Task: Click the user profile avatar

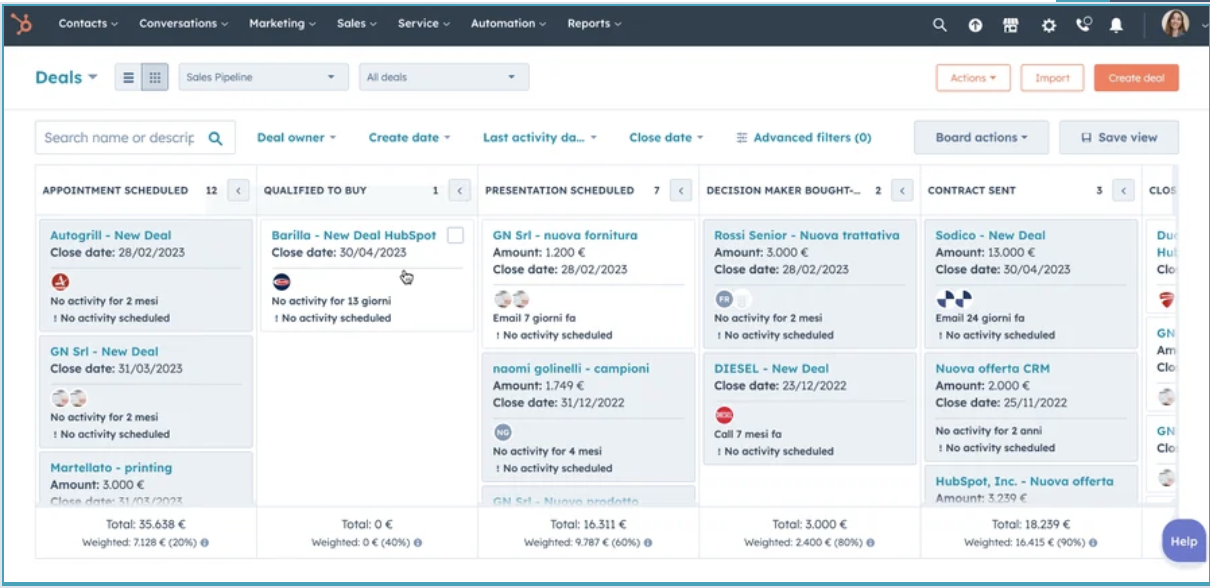Action: [1175, 24]
